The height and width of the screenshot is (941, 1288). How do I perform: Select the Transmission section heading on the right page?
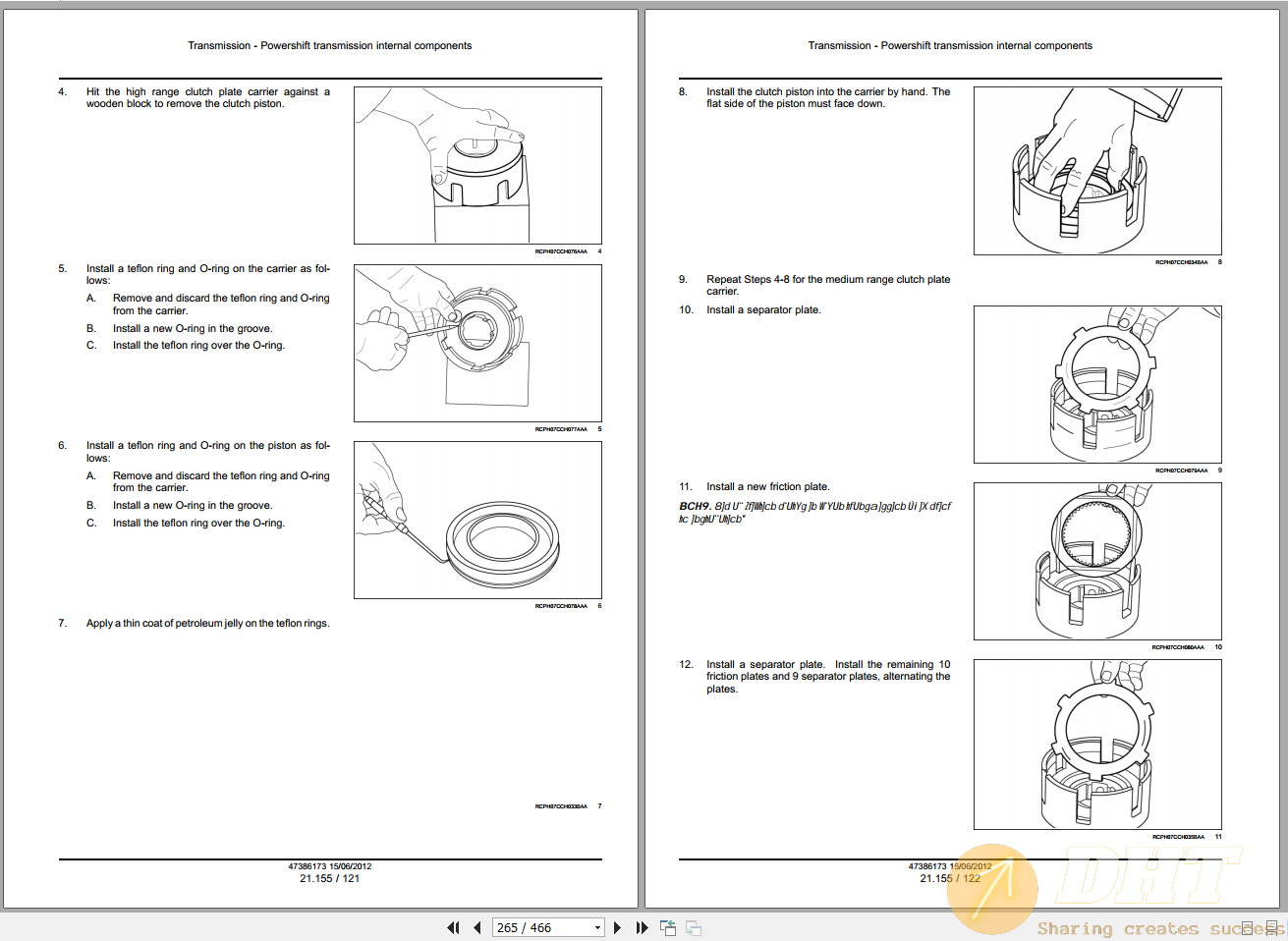[950, 45]
